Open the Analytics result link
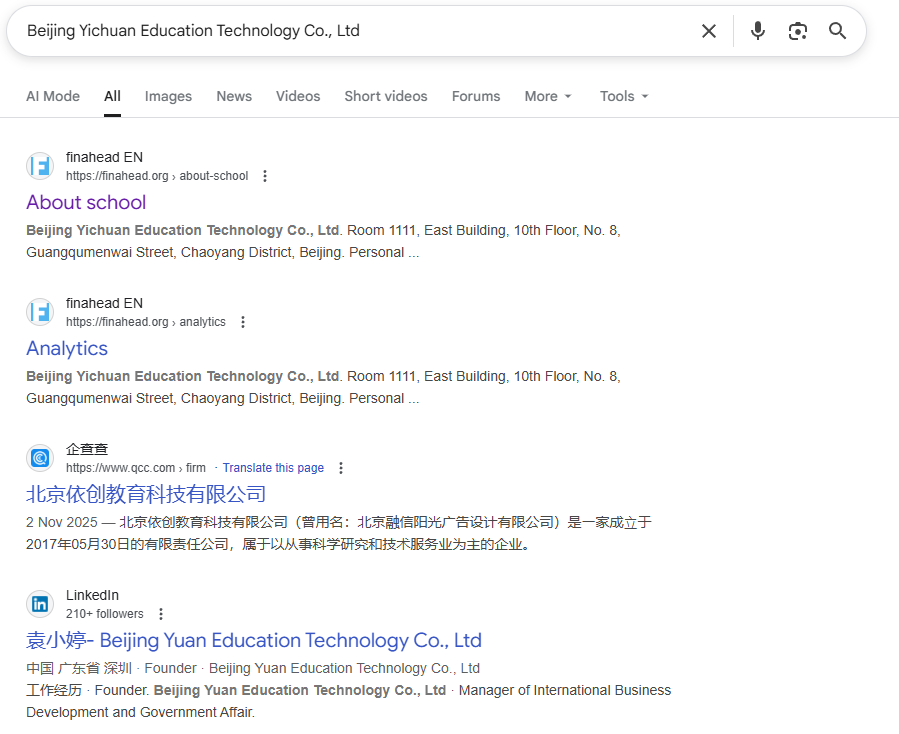This screenshot has height=734, width=899. pyautogui.click(x=67, y=348)
